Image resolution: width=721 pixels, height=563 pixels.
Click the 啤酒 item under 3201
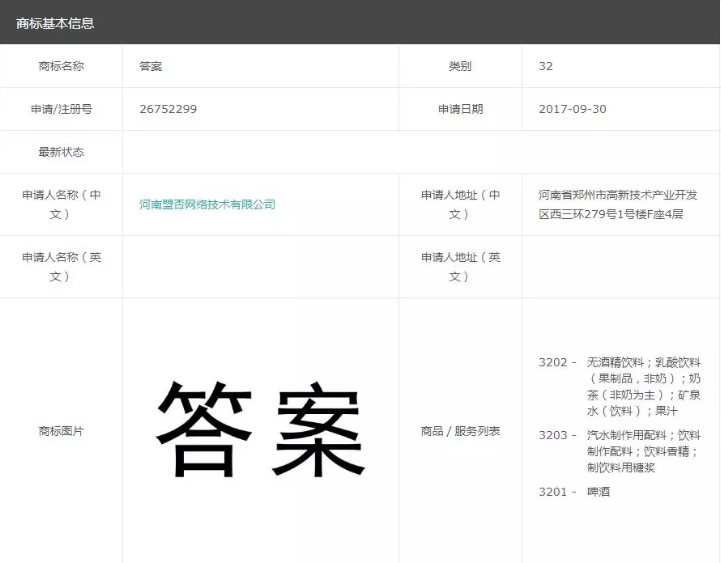599,492
